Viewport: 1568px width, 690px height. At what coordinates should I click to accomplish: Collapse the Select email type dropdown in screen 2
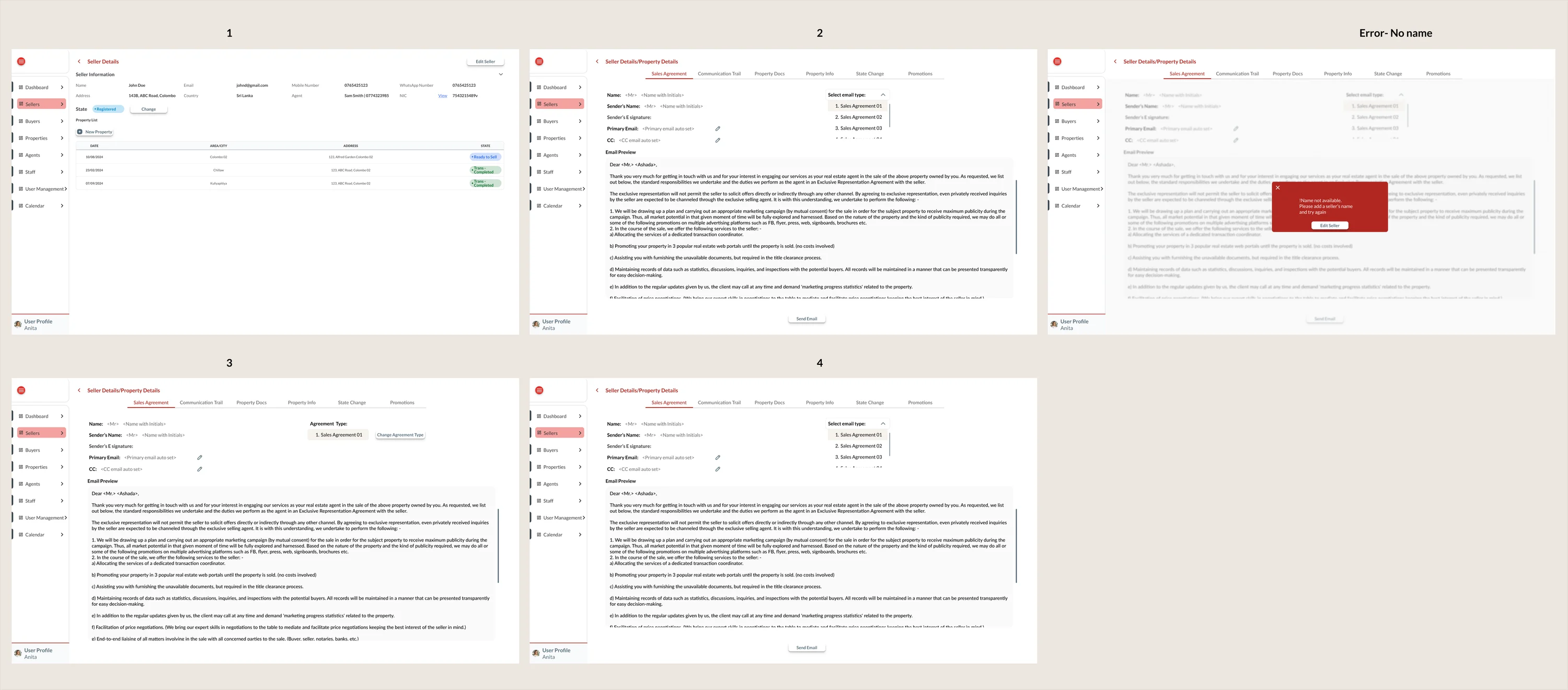[883, 95]
